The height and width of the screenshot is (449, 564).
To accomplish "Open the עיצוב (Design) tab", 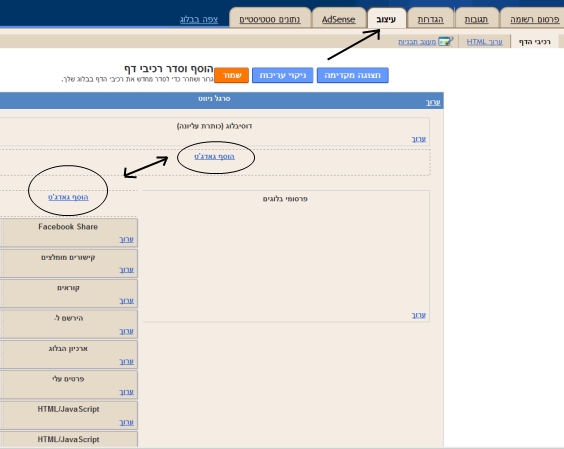I will (x=386, y=19).
